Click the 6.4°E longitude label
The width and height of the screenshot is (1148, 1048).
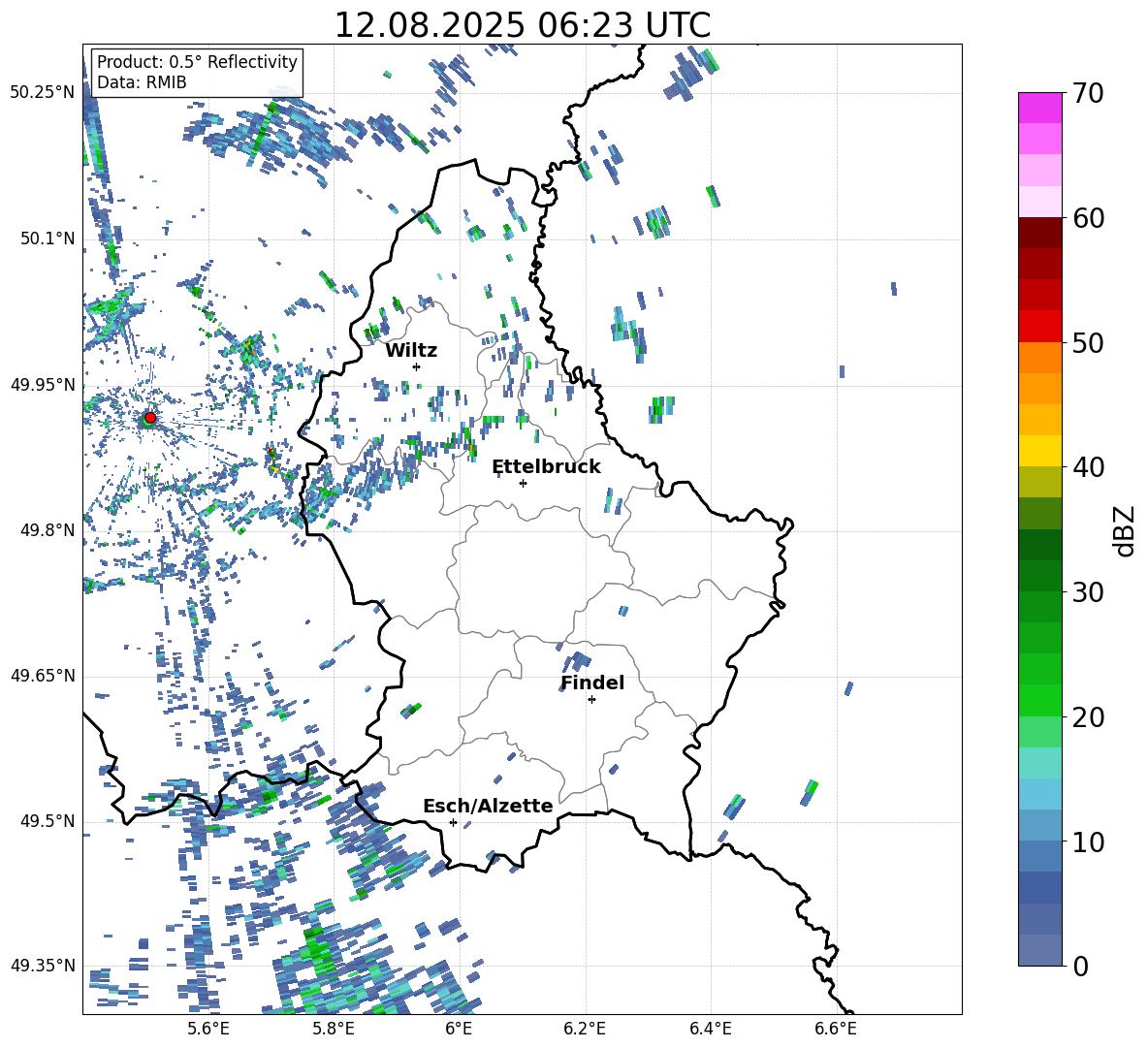click(710, 1029)
